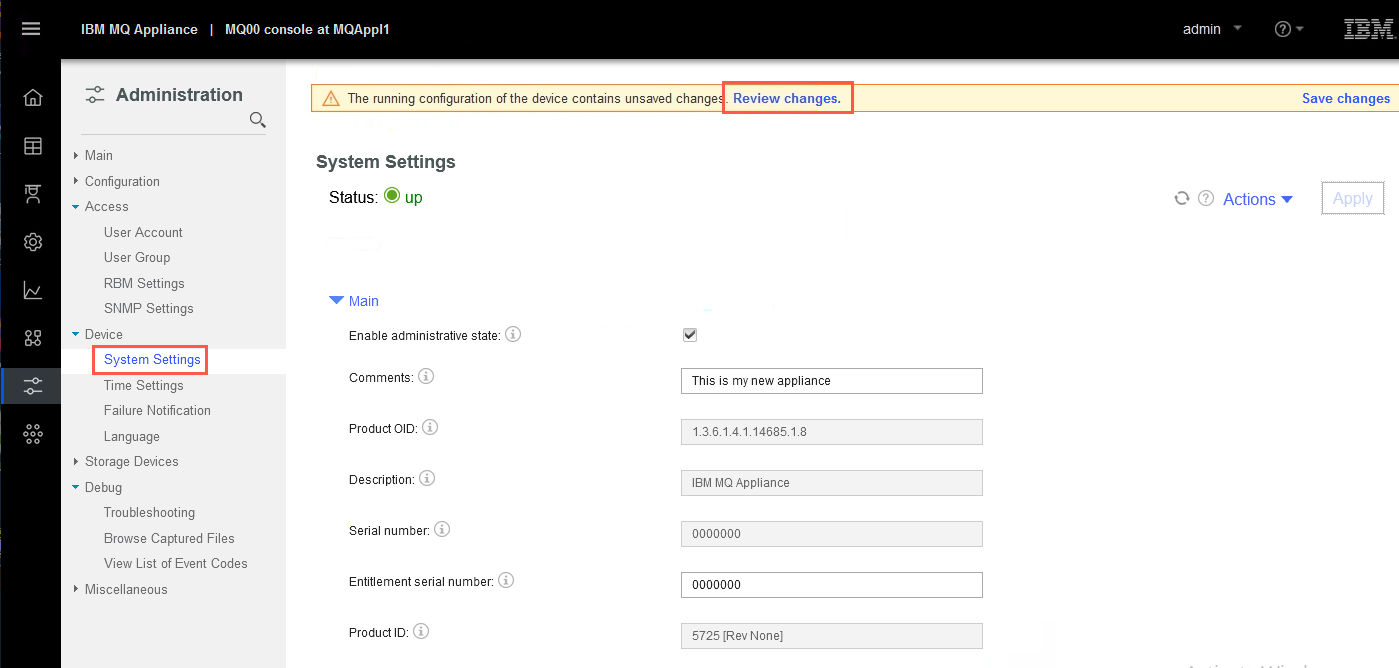This screenshot has height=668, width=1399.
Task: Open the admin user dropdown
Action: 1212,29
